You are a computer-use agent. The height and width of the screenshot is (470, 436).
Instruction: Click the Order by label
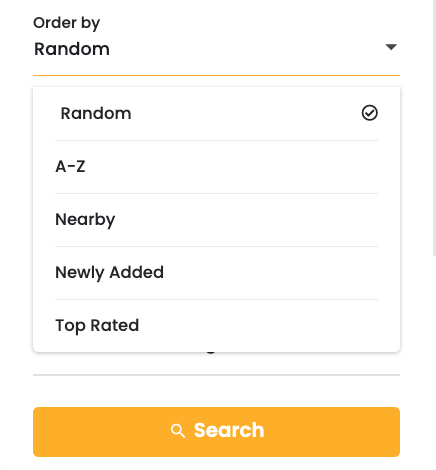(67, 23)
